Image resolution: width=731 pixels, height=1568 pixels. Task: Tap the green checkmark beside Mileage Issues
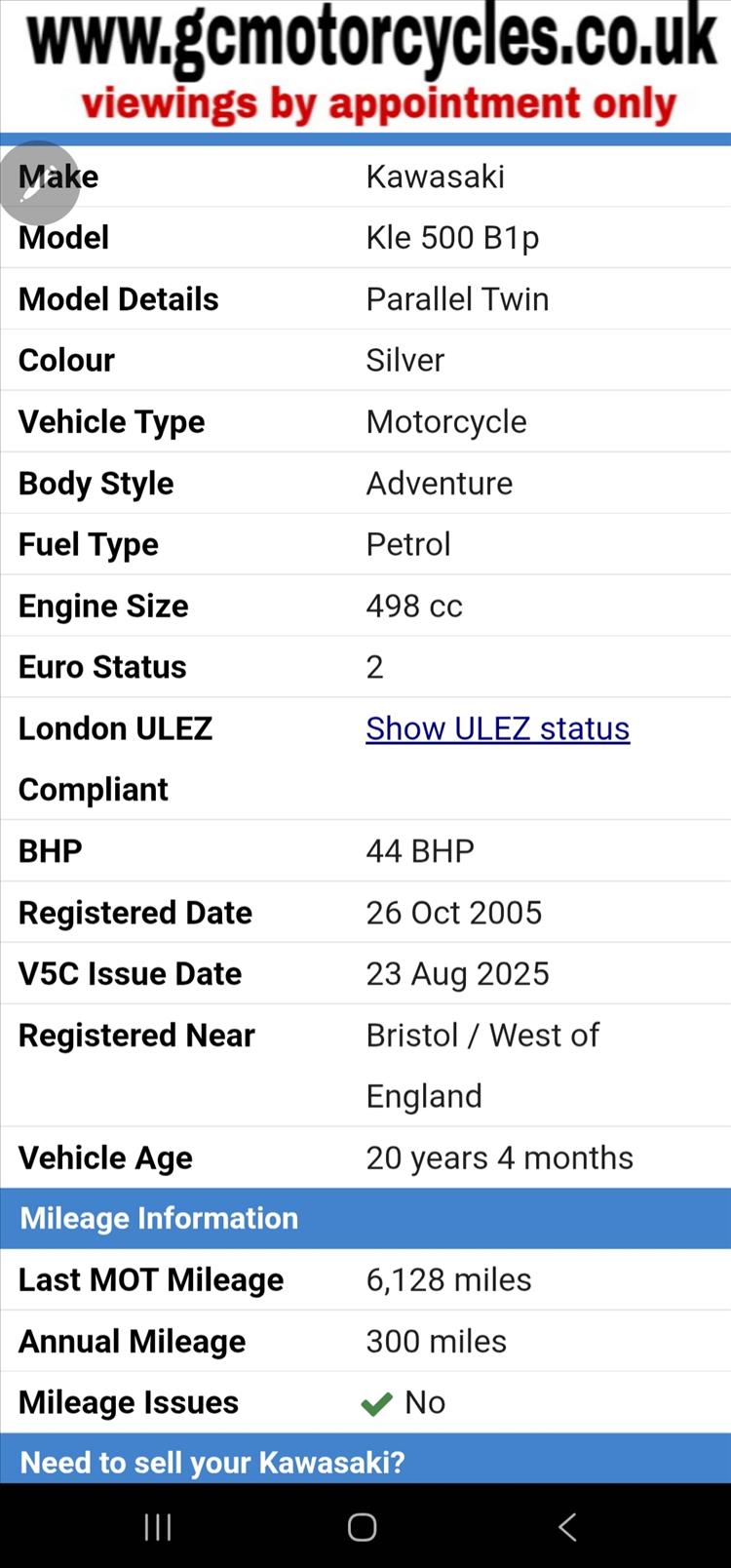376,1403
